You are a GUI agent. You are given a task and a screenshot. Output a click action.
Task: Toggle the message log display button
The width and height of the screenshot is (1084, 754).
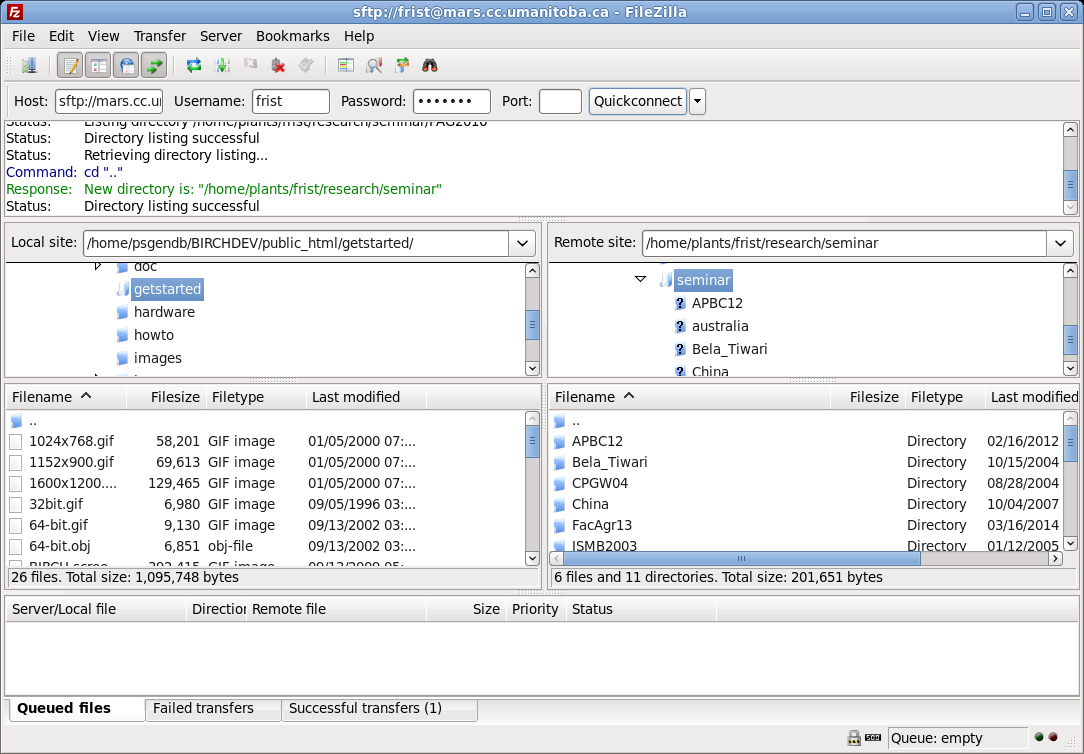(x=70, y=66)
